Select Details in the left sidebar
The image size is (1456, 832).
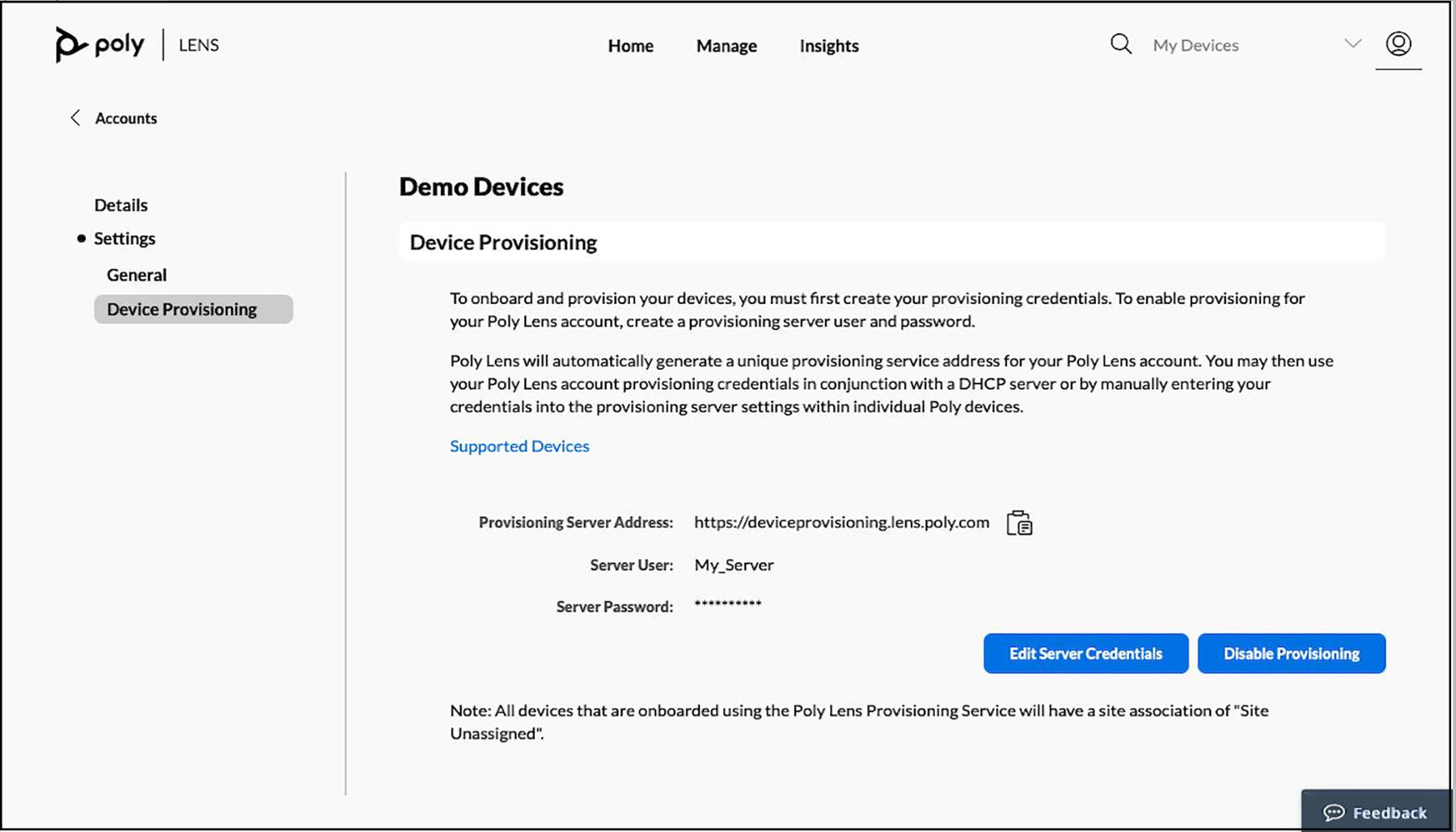coord(120,205)
